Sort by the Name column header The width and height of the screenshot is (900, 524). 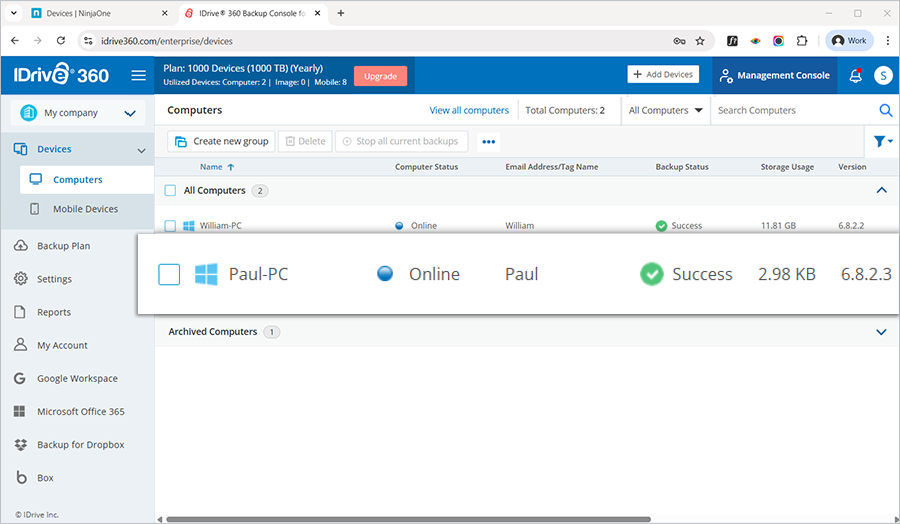[x=211, y=167]
